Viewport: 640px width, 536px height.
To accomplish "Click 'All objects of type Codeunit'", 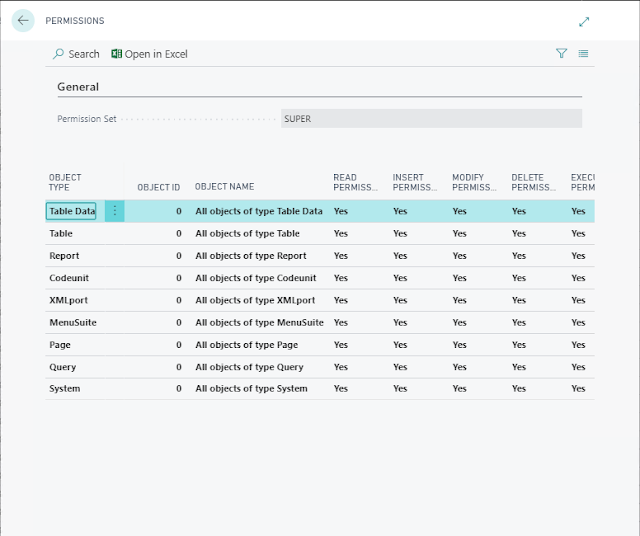I will tap(256, 278).
